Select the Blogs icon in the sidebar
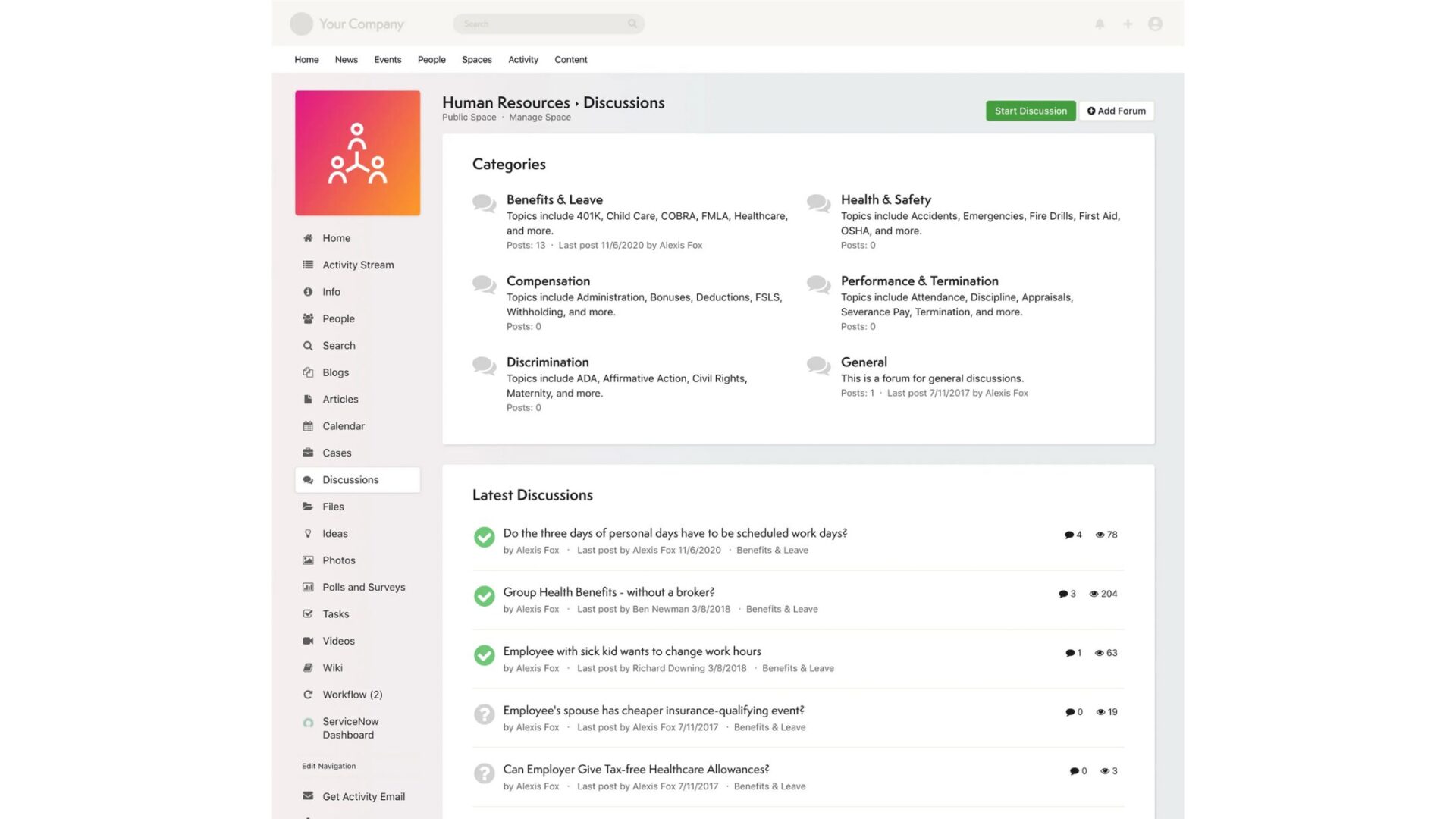This screenshot has width=1456, height=819. (308, 372)
